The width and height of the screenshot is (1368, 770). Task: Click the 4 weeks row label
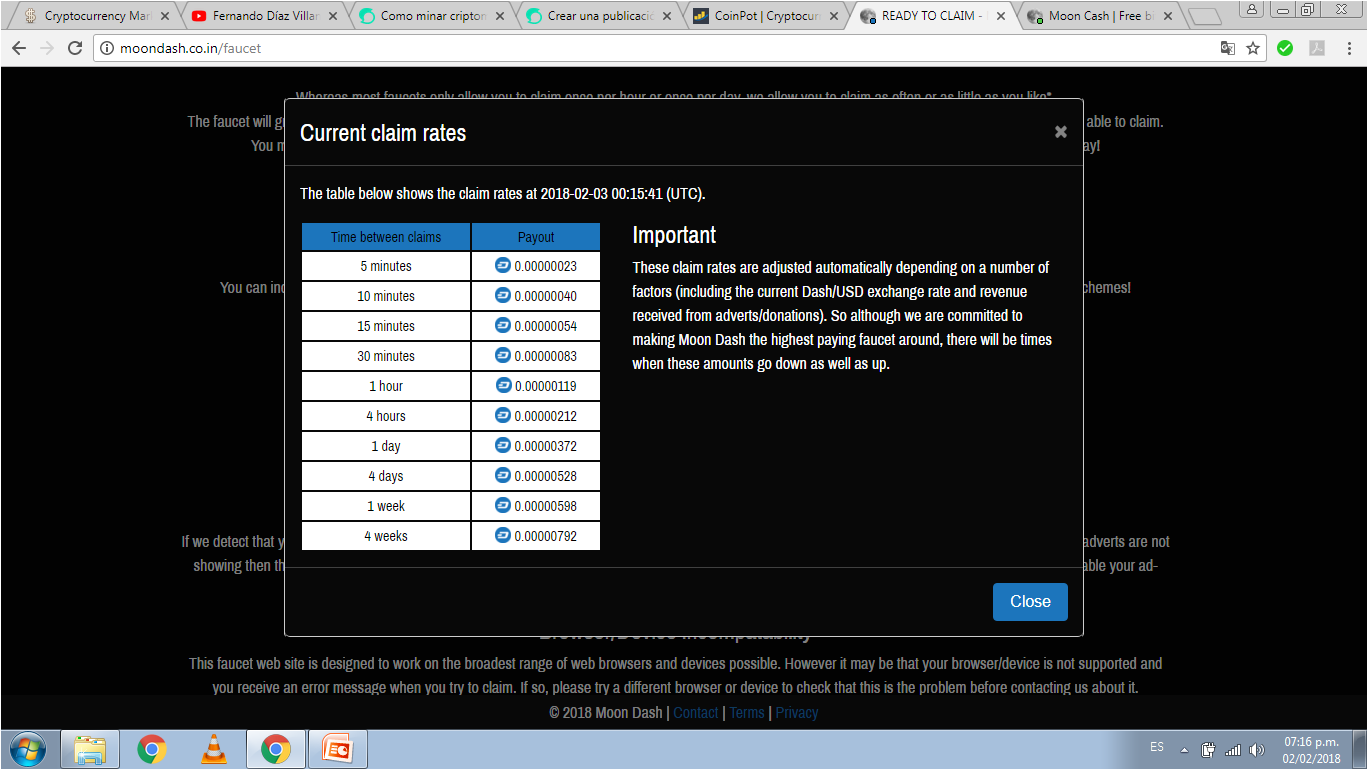[386, 536]
